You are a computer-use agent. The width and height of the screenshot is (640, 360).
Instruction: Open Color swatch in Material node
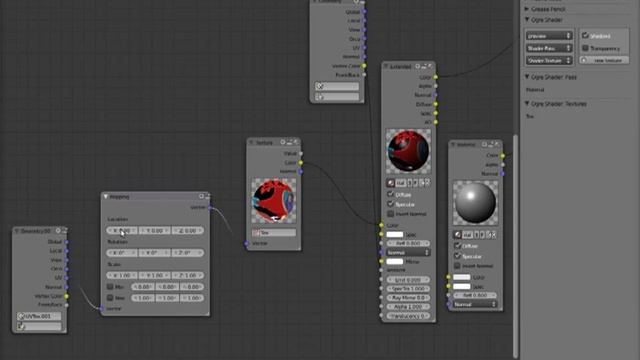(462, 277)
